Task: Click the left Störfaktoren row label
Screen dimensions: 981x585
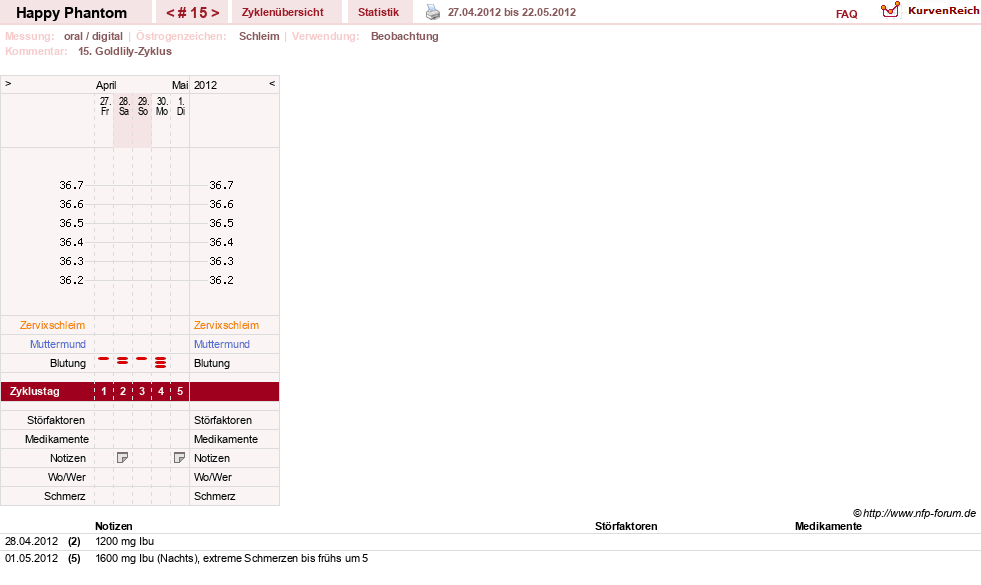Action: point(56,420)
